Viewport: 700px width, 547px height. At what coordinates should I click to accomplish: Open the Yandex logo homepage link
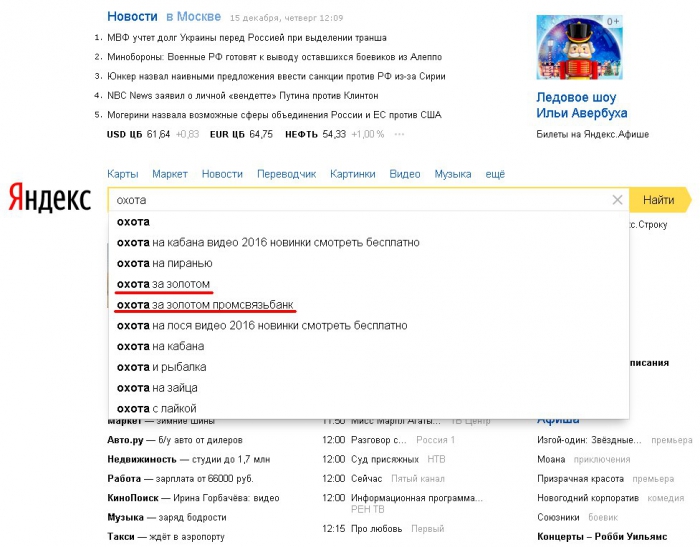(50, 197)
